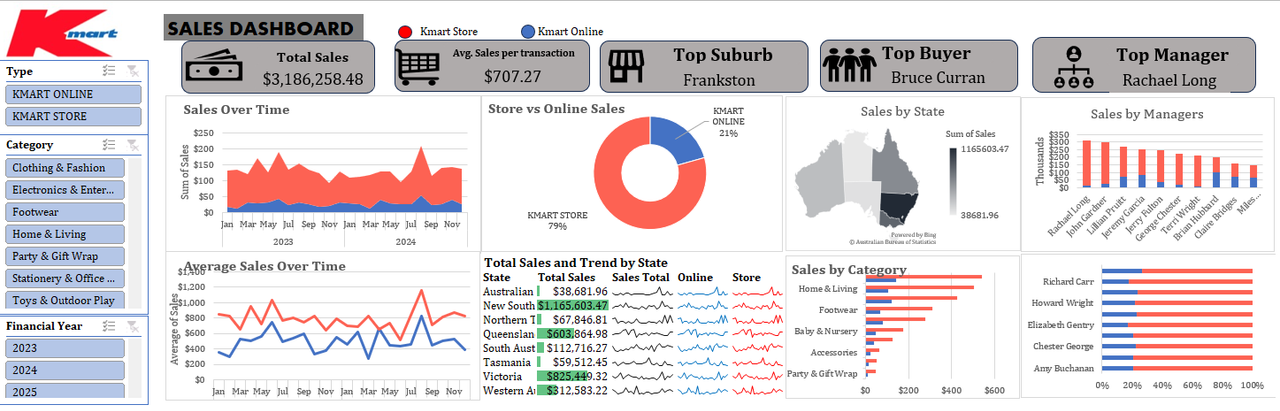The image size is (1280, 411).
Task: Click the Sales by Category chart title
Action: pos(849,269)
